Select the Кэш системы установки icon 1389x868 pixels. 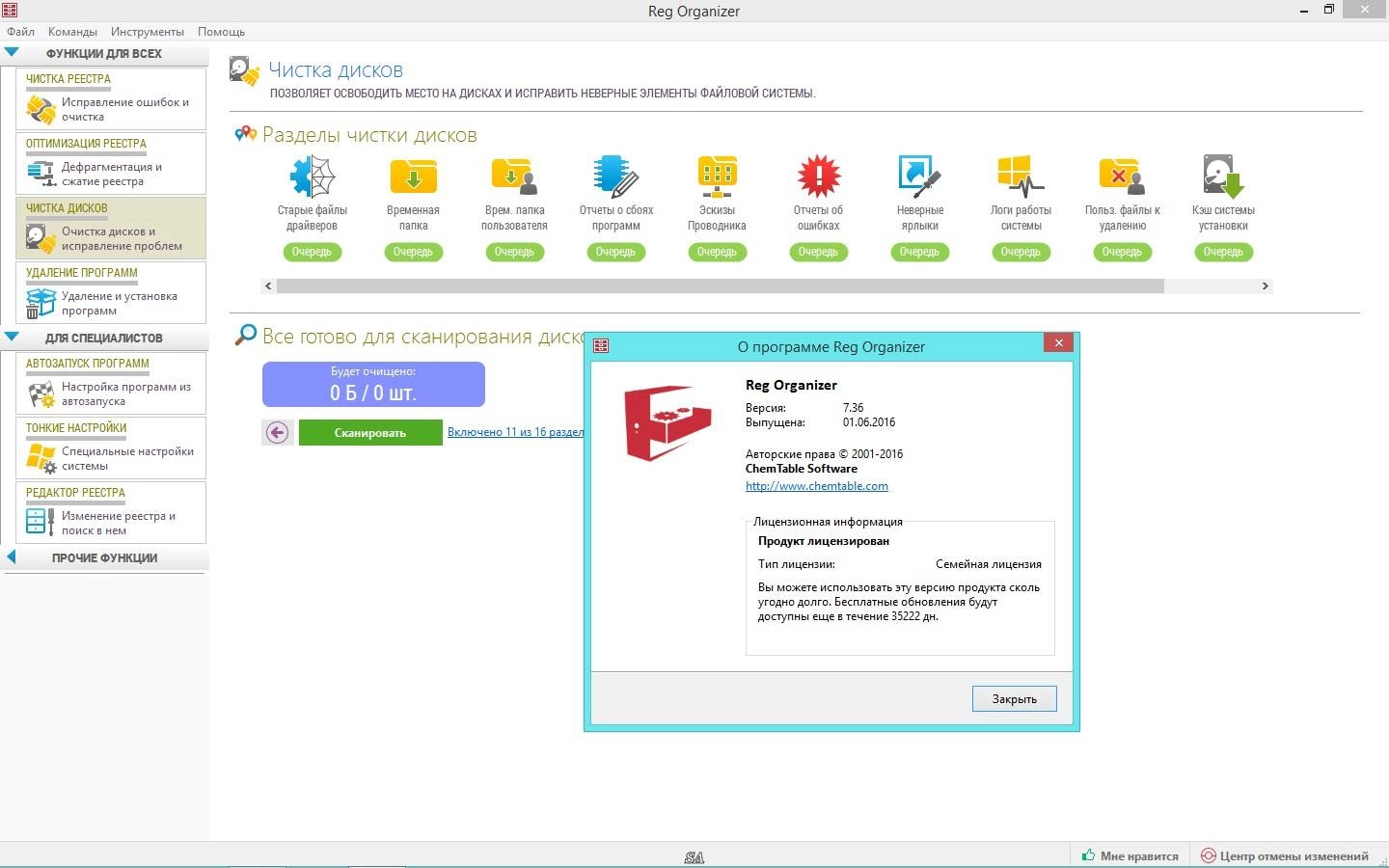[x=1223, y=176]
